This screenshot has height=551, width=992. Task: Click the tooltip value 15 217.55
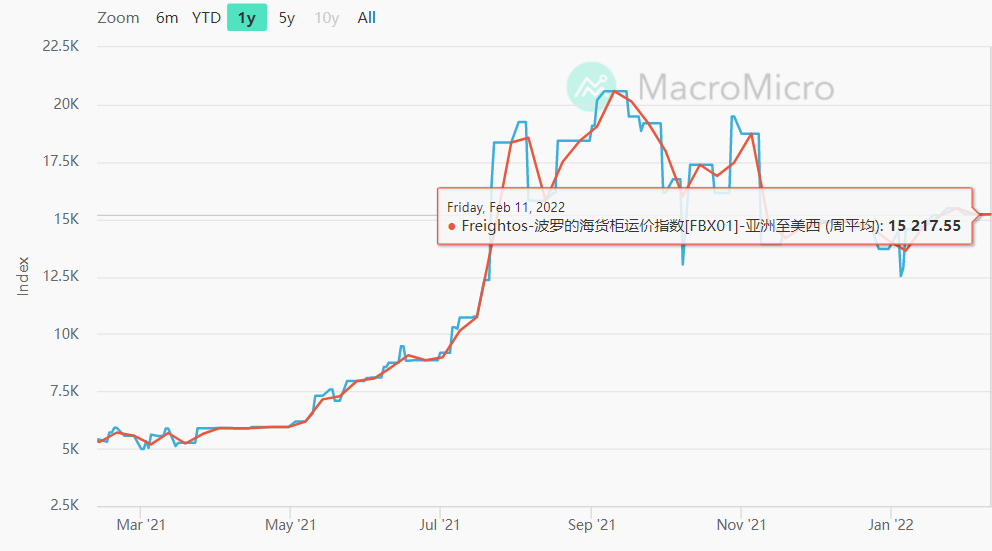click(x=924, y=226)
